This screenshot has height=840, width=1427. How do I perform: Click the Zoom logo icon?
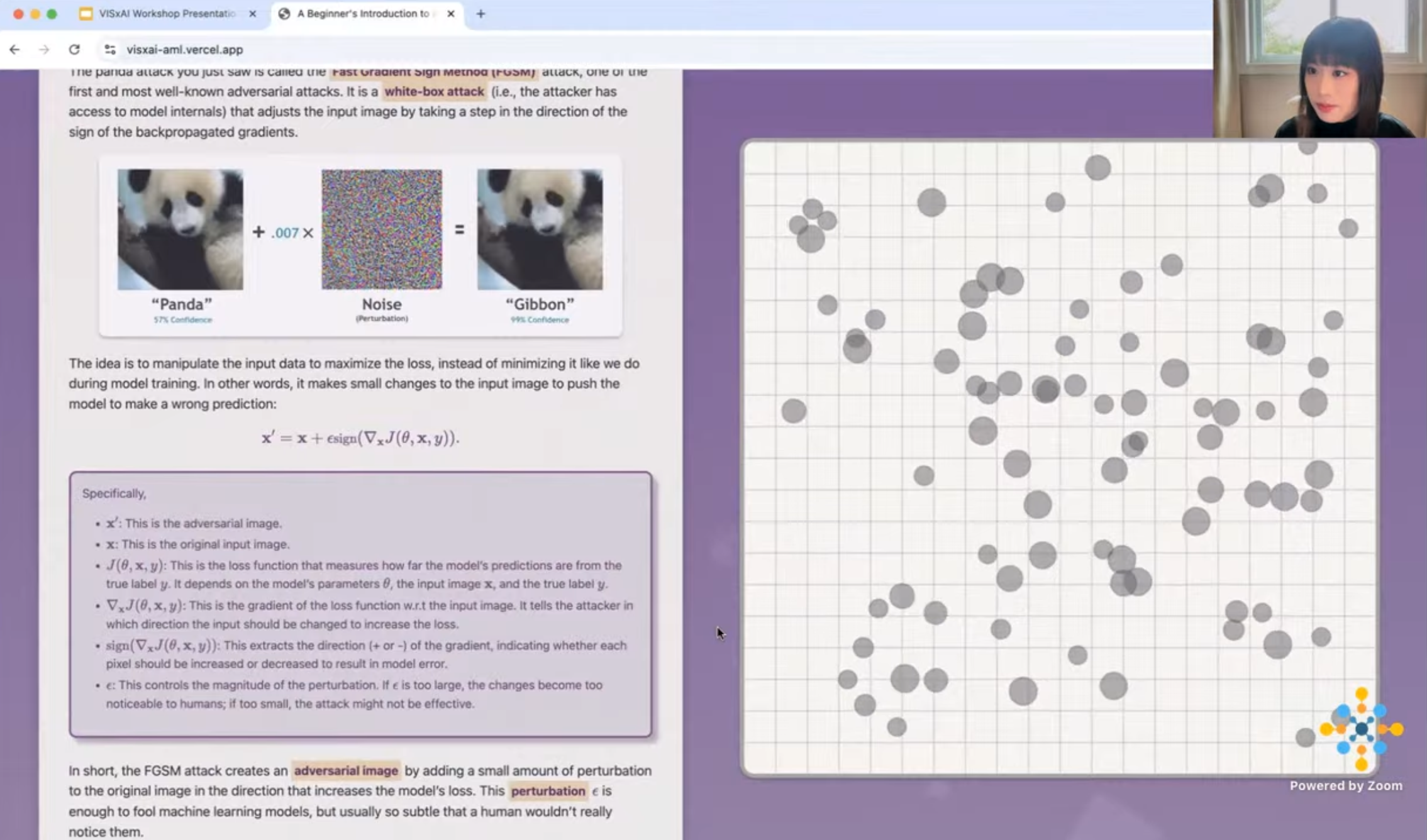click(x=1362, y=729)
